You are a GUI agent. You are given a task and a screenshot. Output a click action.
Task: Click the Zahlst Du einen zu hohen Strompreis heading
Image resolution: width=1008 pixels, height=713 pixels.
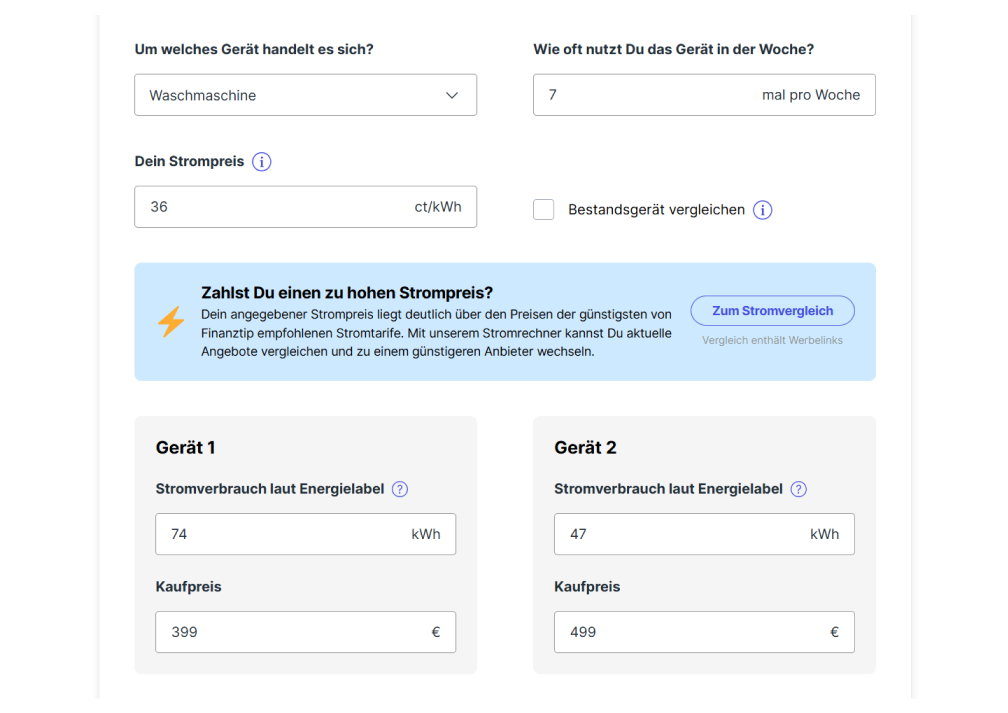coord(346,293)
